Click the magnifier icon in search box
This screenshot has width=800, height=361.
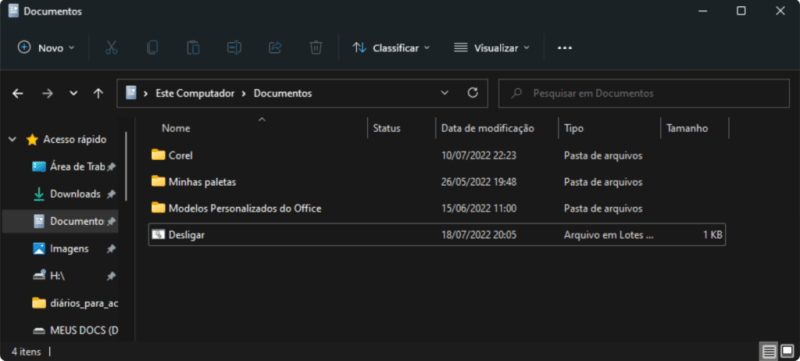(x=517, y=93)
